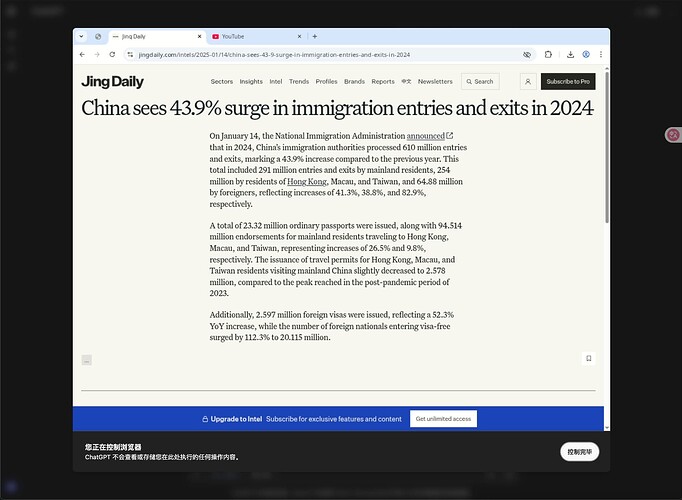Viewport: 682px width, 500px height.
Task: Go back to the previous page
Action: [x=83, y=55]
